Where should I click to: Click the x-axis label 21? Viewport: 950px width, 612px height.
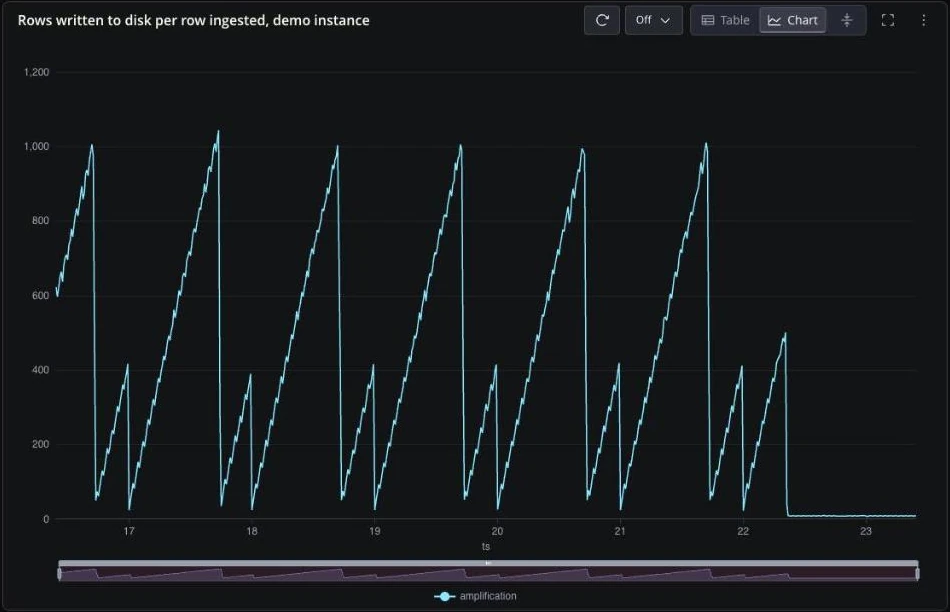(620, 531)
